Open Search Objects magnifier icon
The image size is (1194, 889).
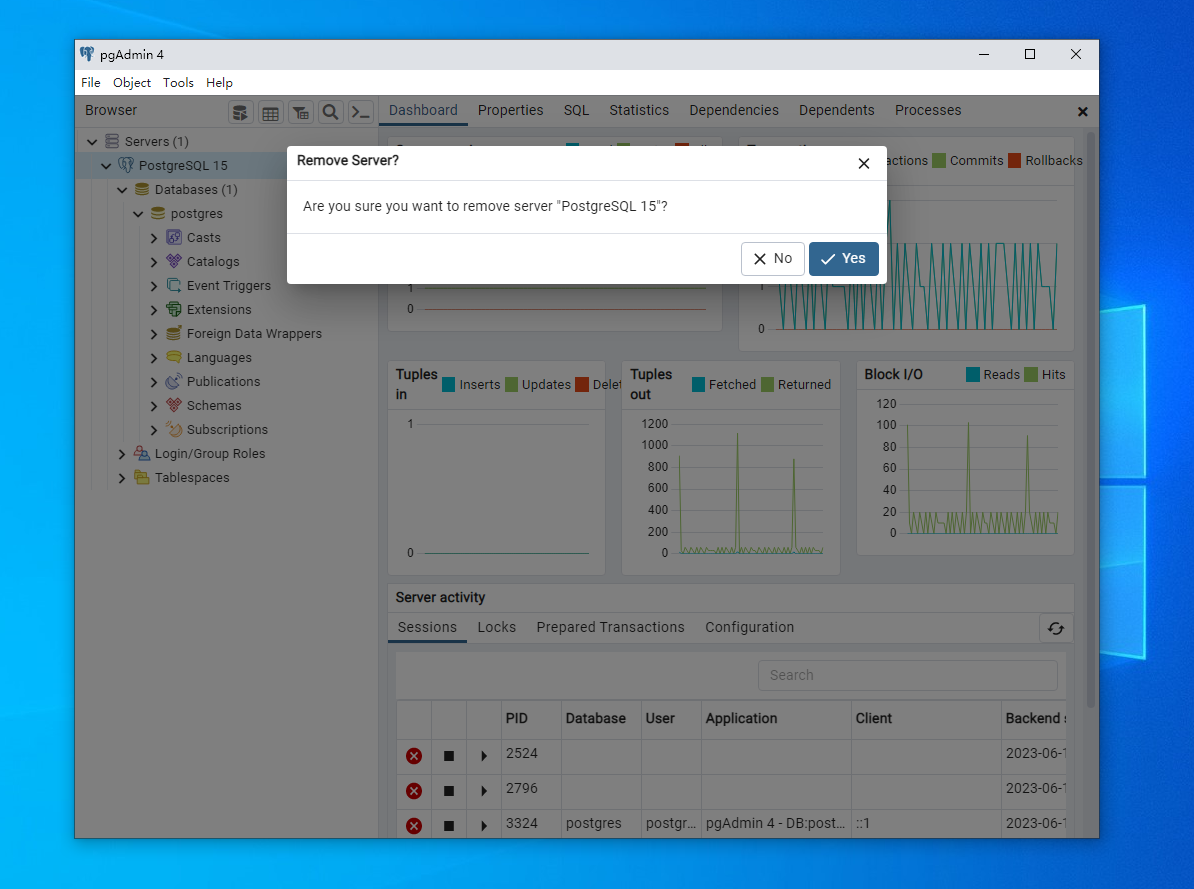pyautogui.click(x=330, y=112)
